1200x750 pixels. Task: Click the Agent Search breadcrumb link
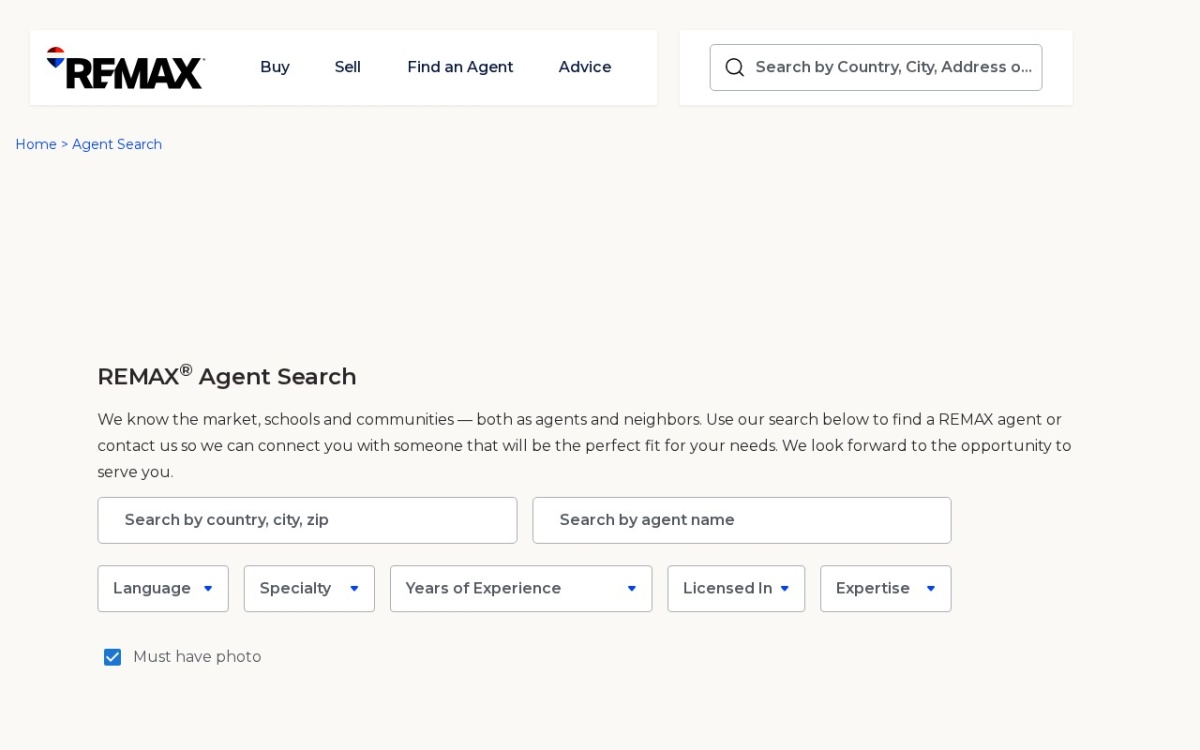[117, 144]
